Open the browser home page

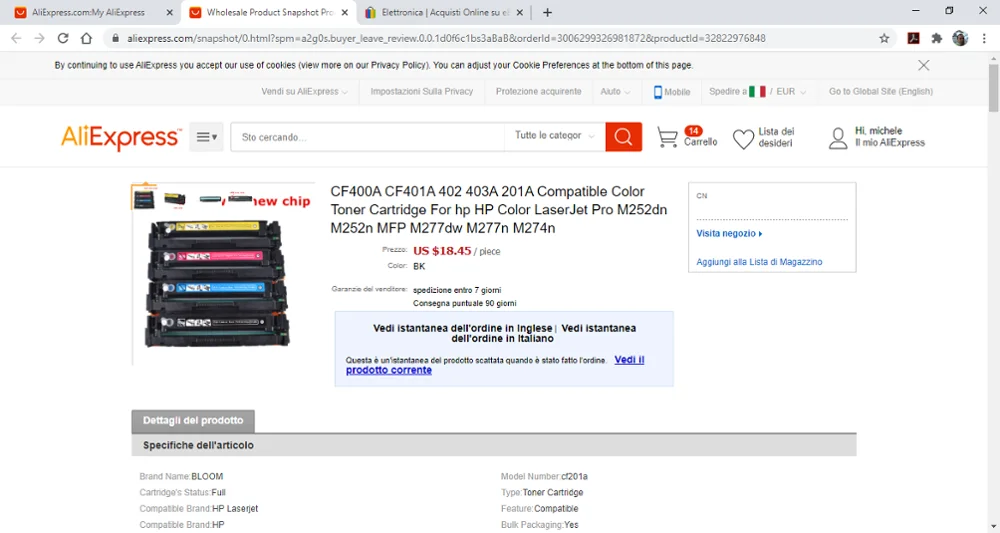tap(86, 38)
